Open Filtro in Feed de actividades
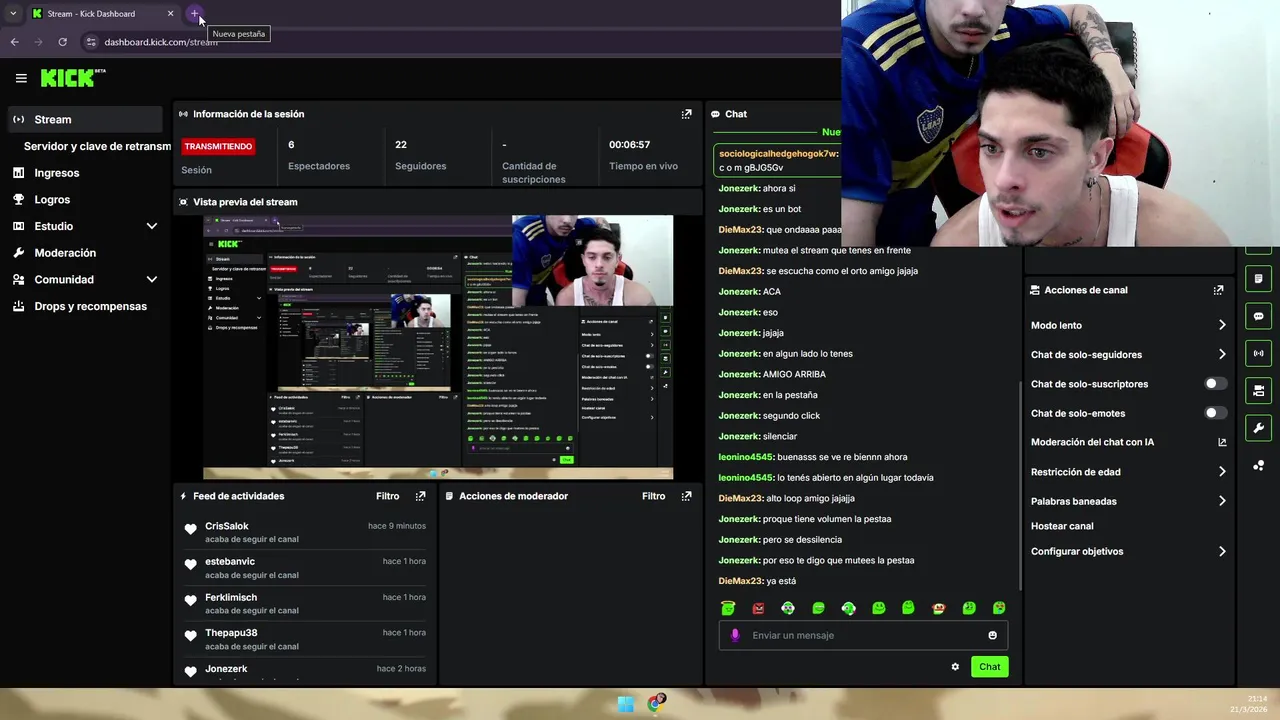The width and height of the screenshot is (1280, 720). (387, 496)
